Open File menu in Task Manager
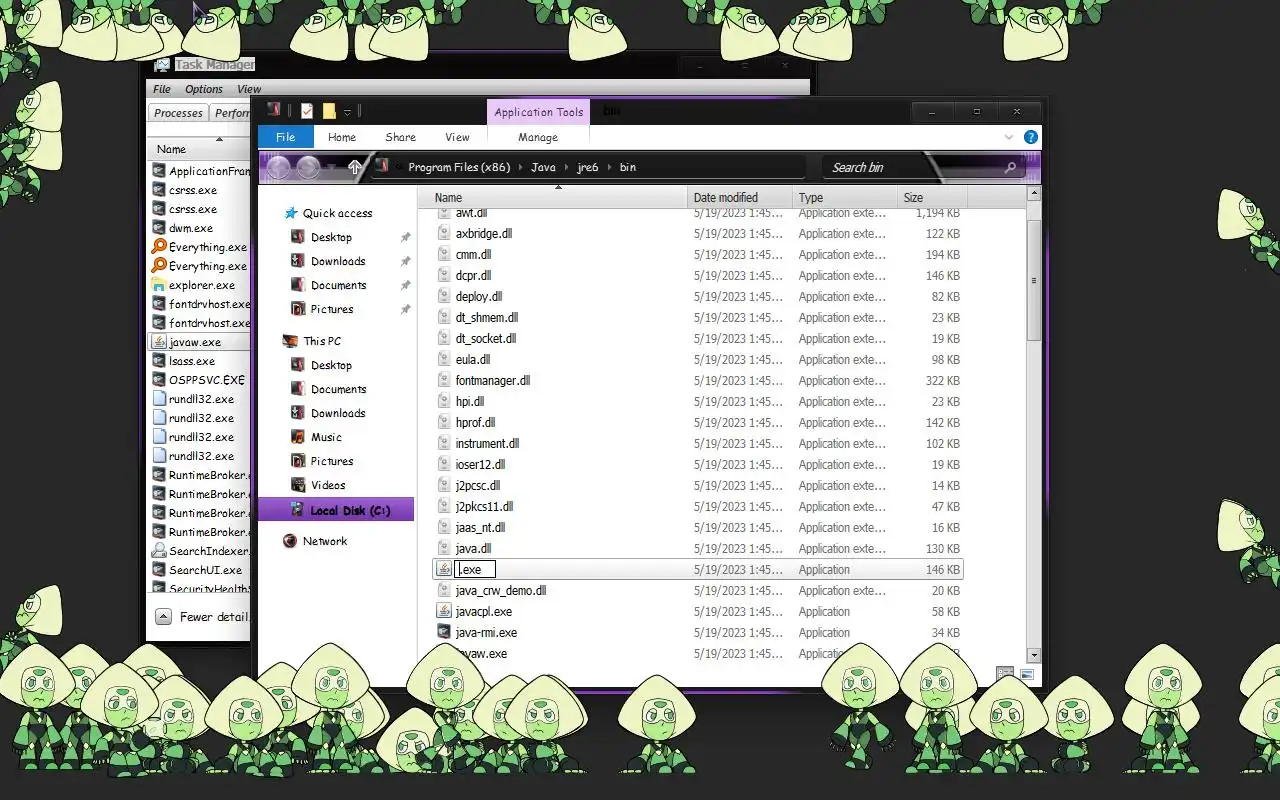Image resolution: width=1280 pixels, height=800 pixels. point(162,89)
